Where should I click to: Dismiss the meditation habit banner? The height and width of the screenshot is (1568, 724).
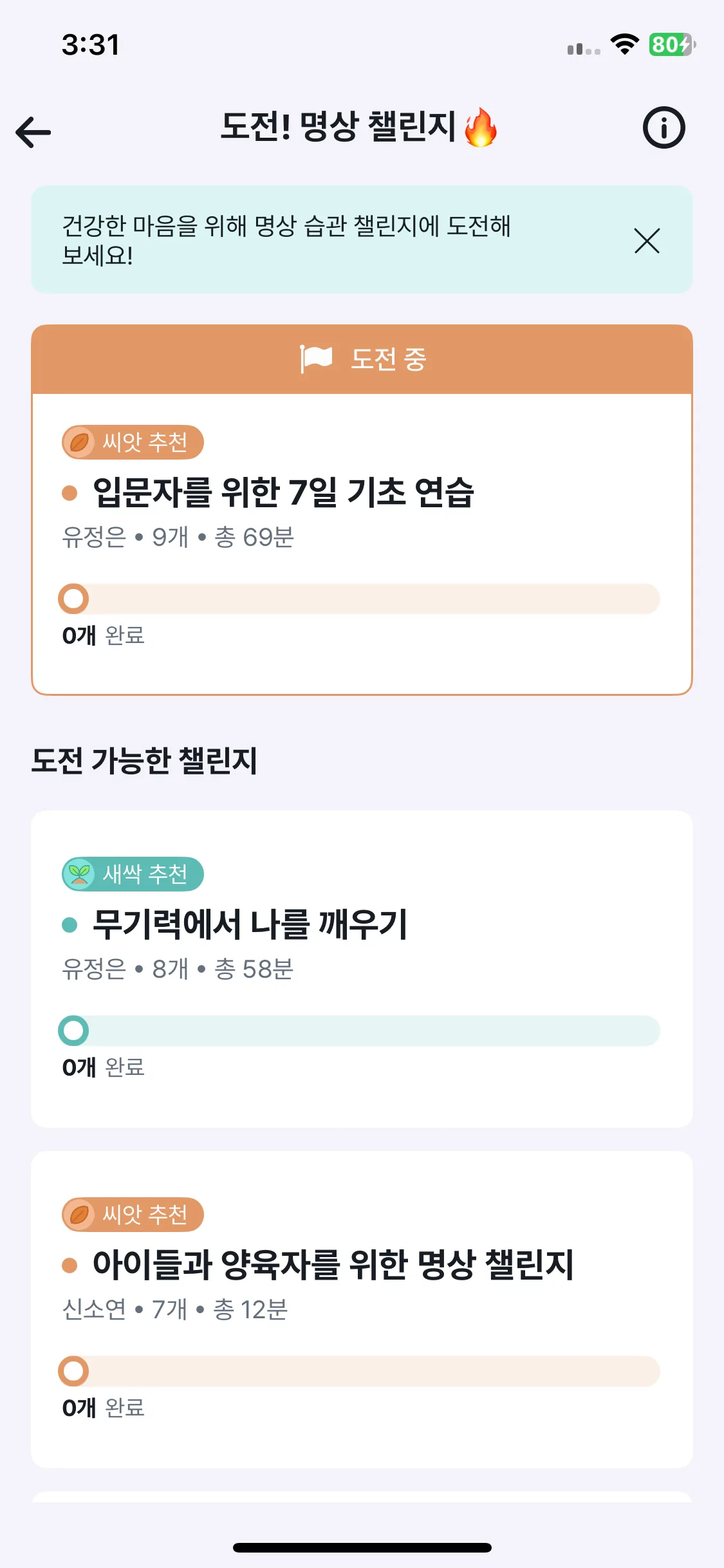(647, 241)
